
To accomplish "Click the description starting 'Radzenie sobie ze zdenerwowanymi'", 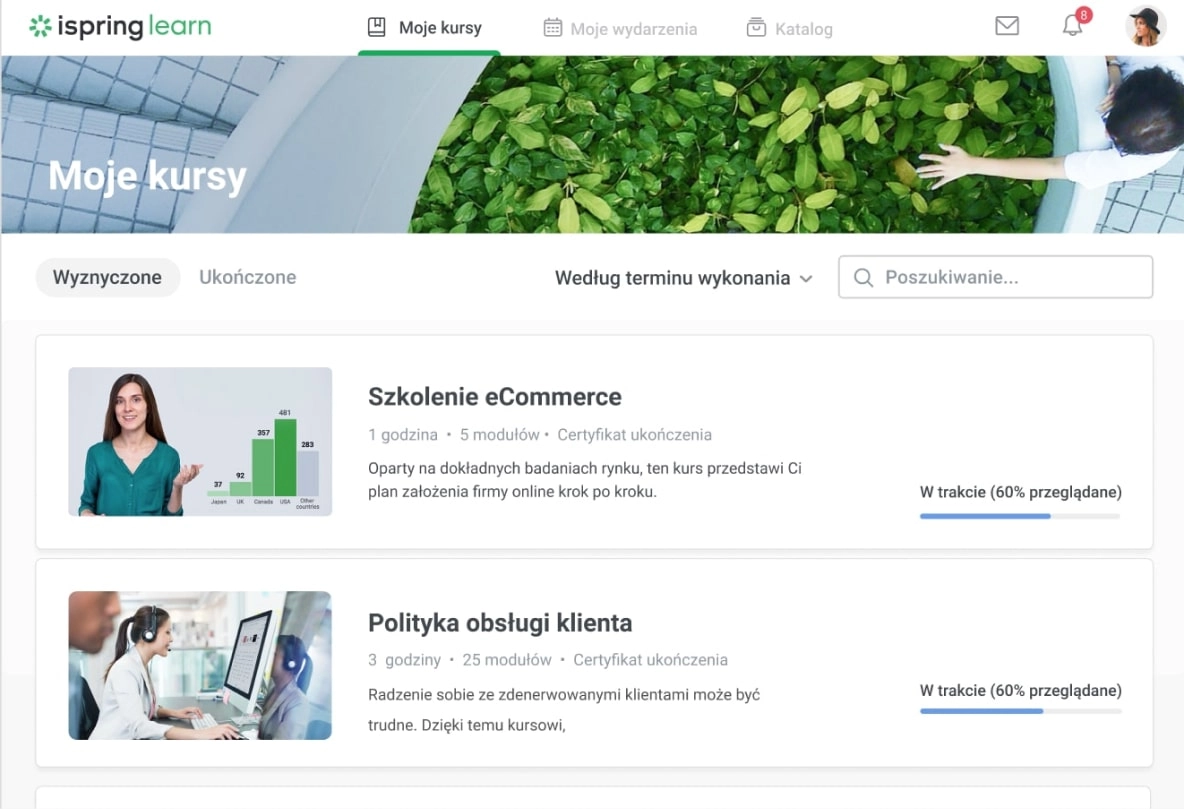I will 564,709.
